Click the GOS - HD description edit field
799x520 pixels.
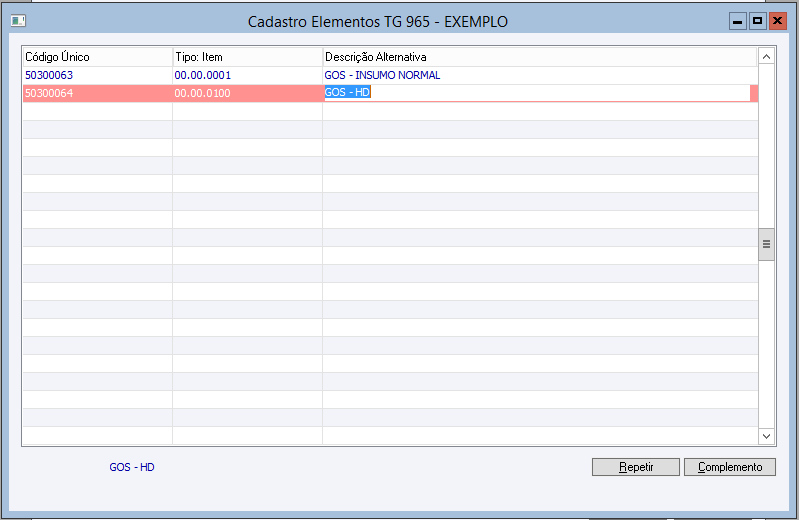(x=540, y=93)
